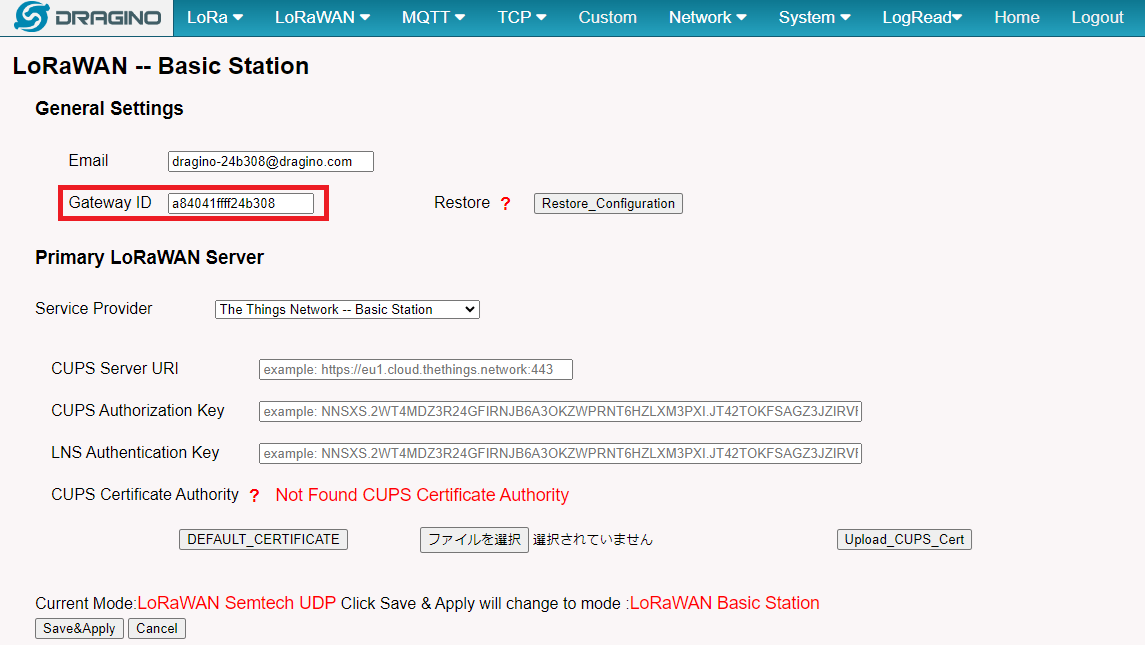
Task: Click the red question mark beside Restore
Action: (506, 204)
